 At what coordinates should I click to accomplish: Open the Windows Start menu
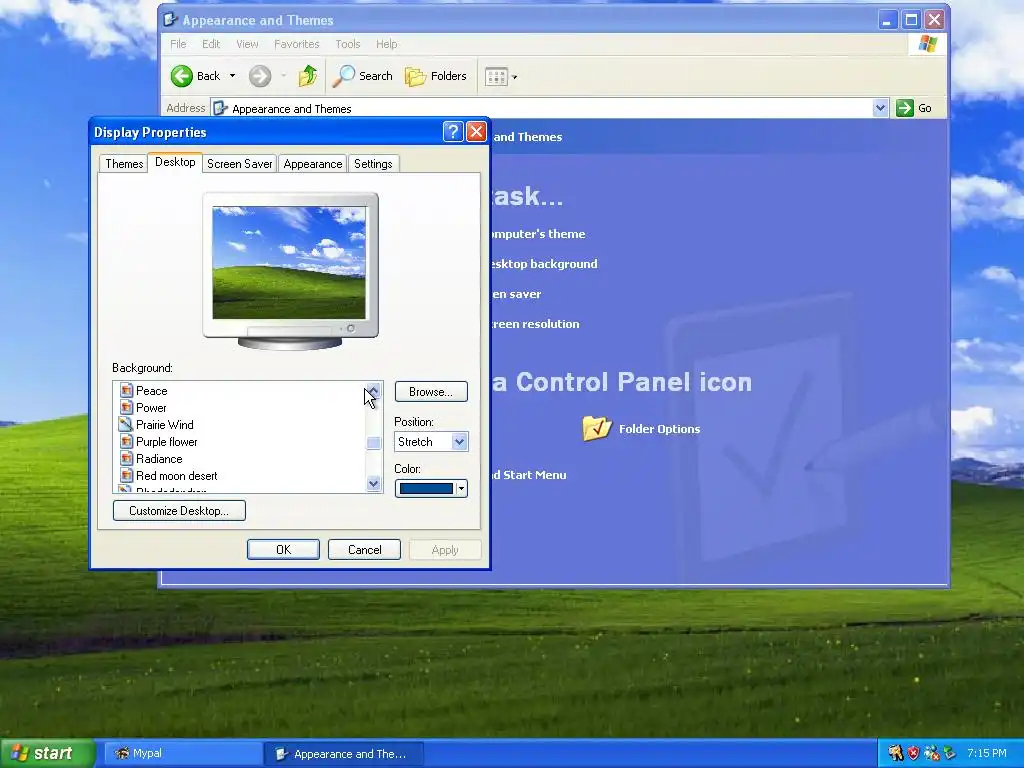tap(48, 754)
